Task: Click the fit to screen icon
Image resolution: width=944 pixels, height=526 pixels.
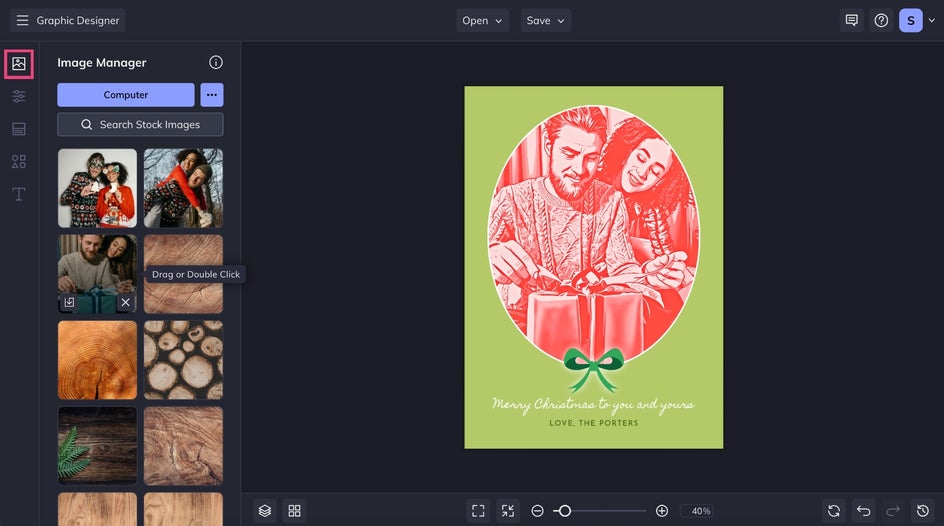Action: 478,511
